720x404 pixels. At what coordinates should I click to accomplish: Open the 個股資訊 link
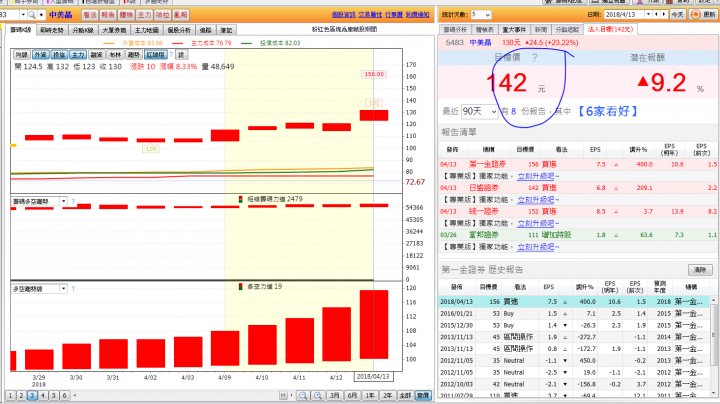point(343,15)
